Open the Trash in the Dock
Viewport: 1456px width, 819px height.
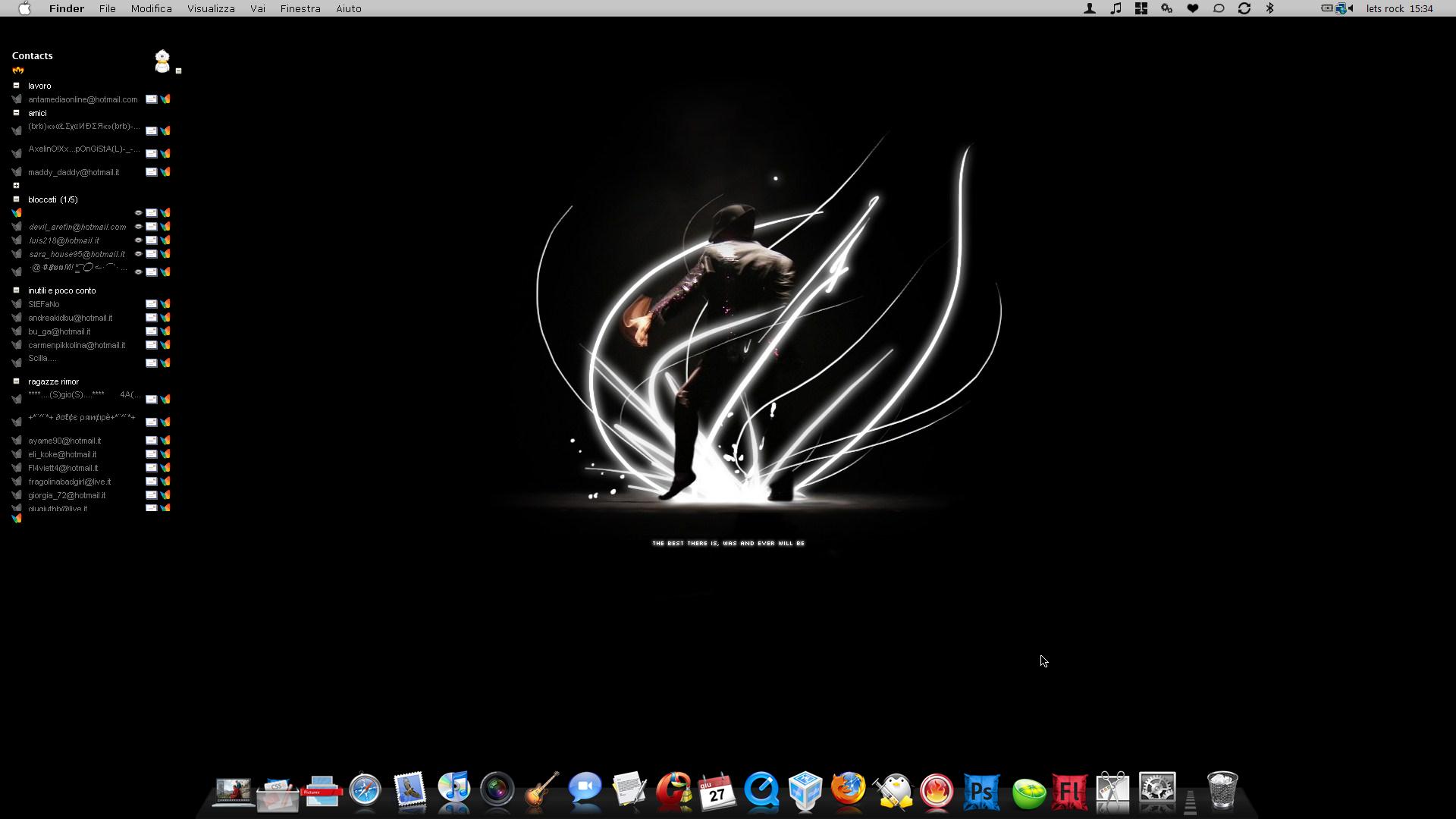1222,790
